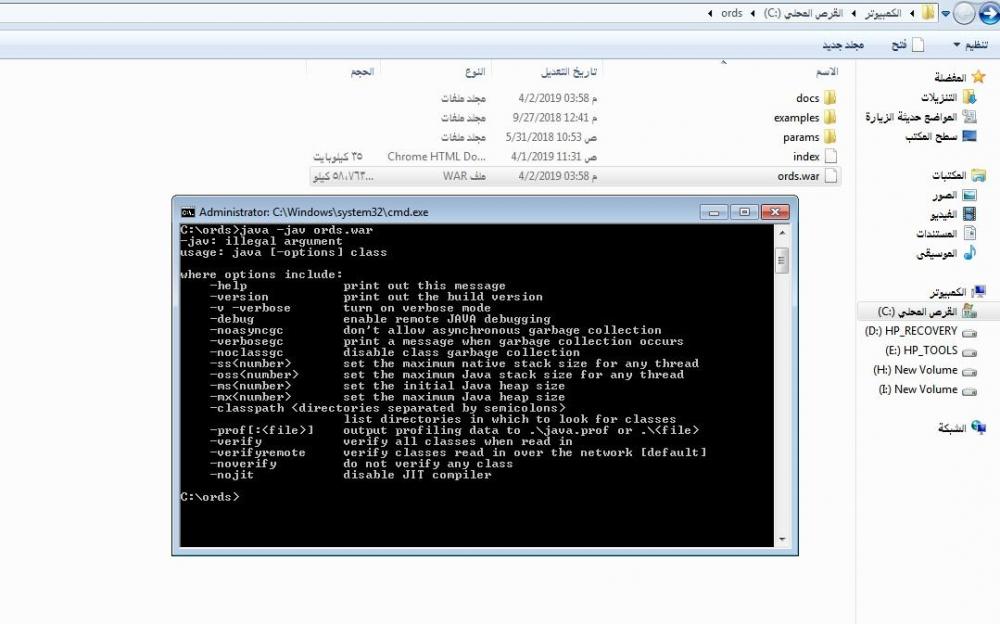Select the examples folder icon
The width and height of the screenshot is (1000, 624).
[830, 118]
